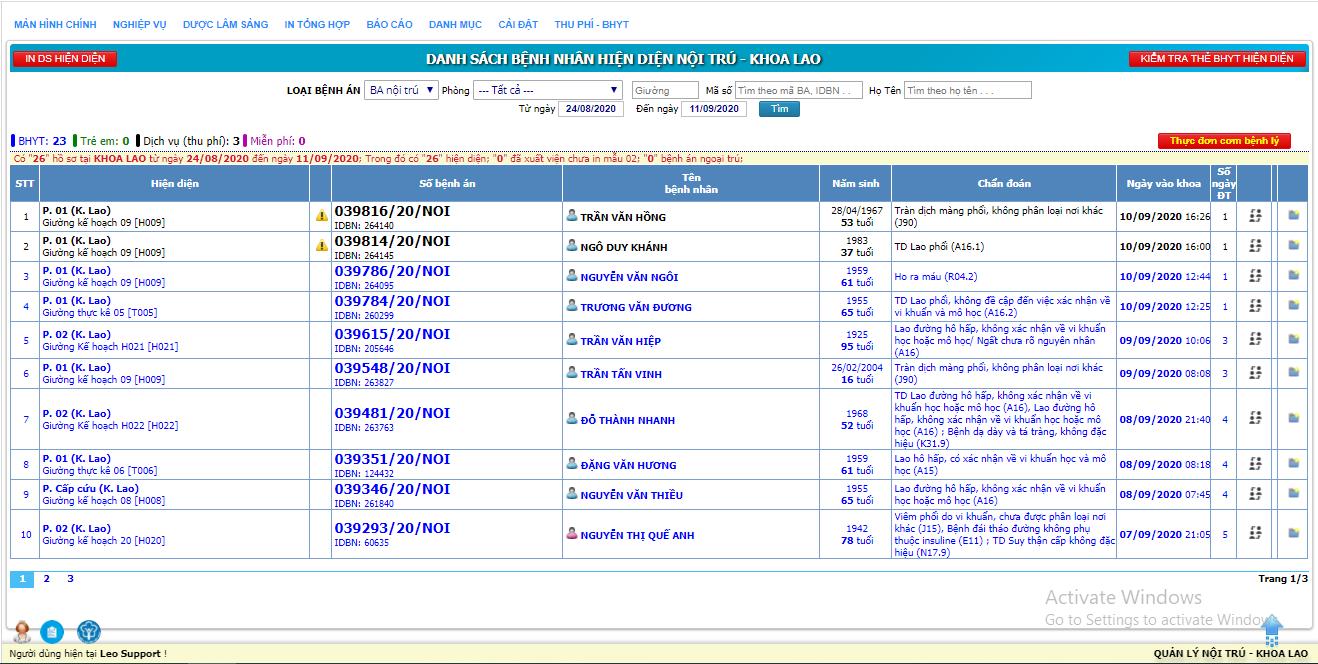The width and height of the screenshot is (1318, 664).
Task: Click the Mã số search field
Action: [x=799, y=90]
